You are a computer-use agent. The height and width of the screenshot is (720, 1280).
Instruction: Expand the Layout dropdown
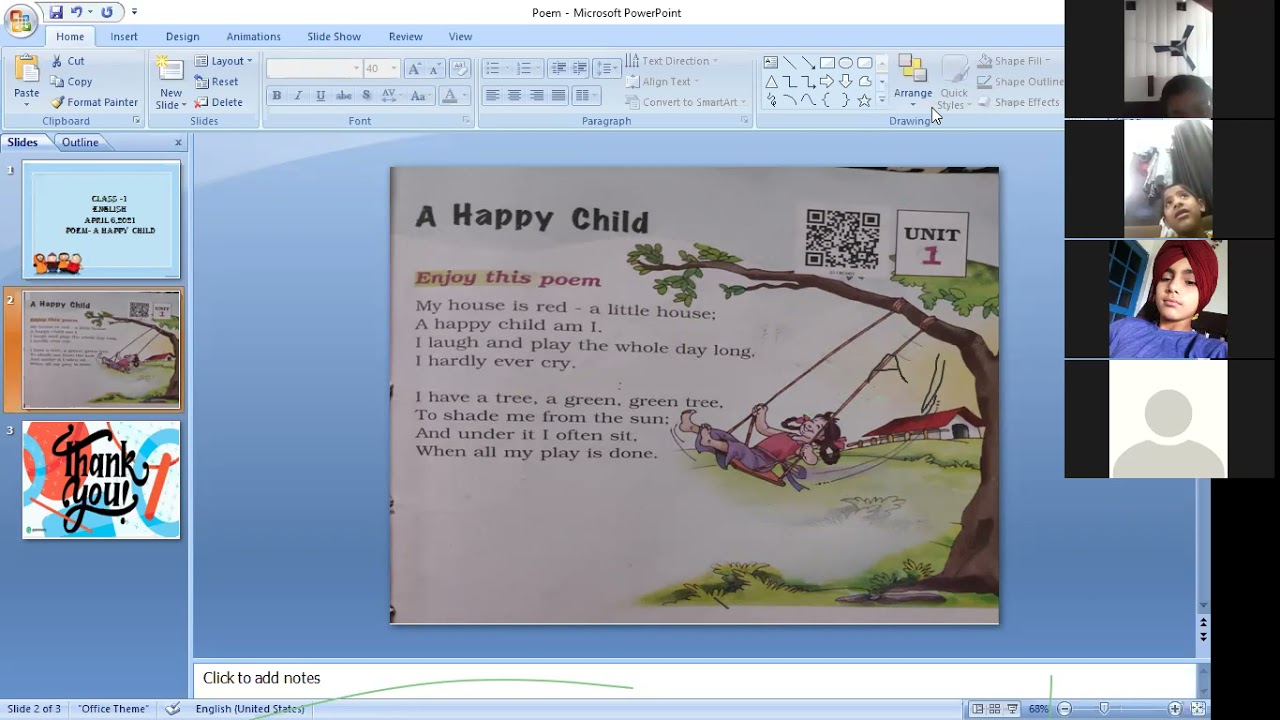coord(224,61)
